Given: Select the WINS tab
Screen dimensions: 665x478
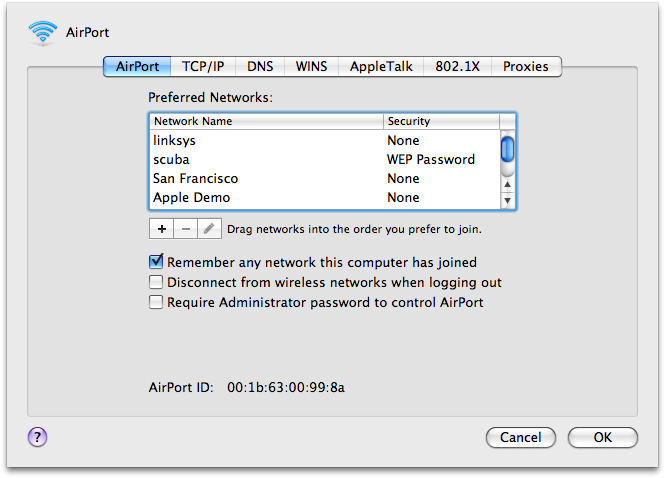Looking at the screenshot, I should pyautogui.click(x=311, y=67).
